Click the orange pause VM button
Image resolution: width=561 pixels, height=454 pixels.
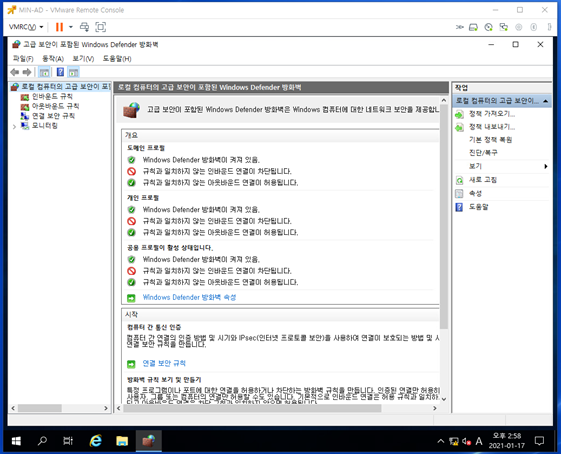(59, 27)
